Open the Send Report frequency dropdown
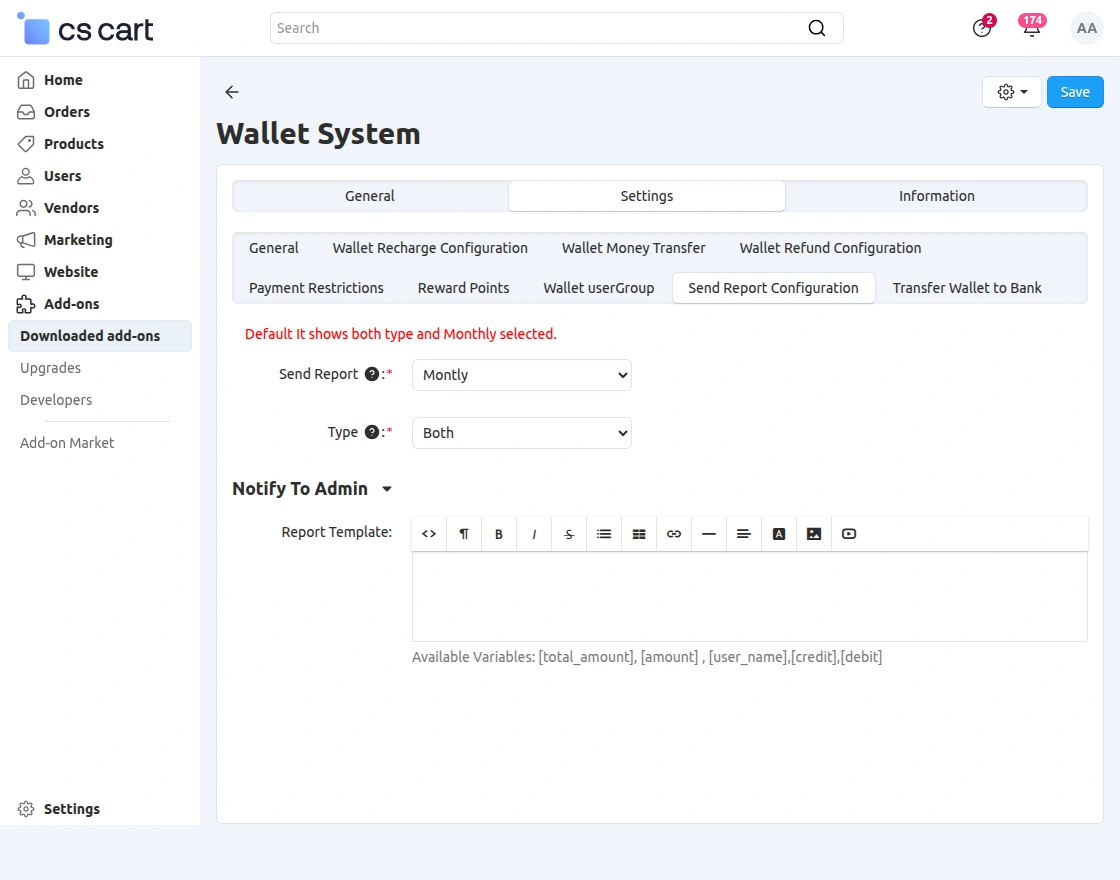Screen dimensions: 1120x880 (x=521, y=374)
